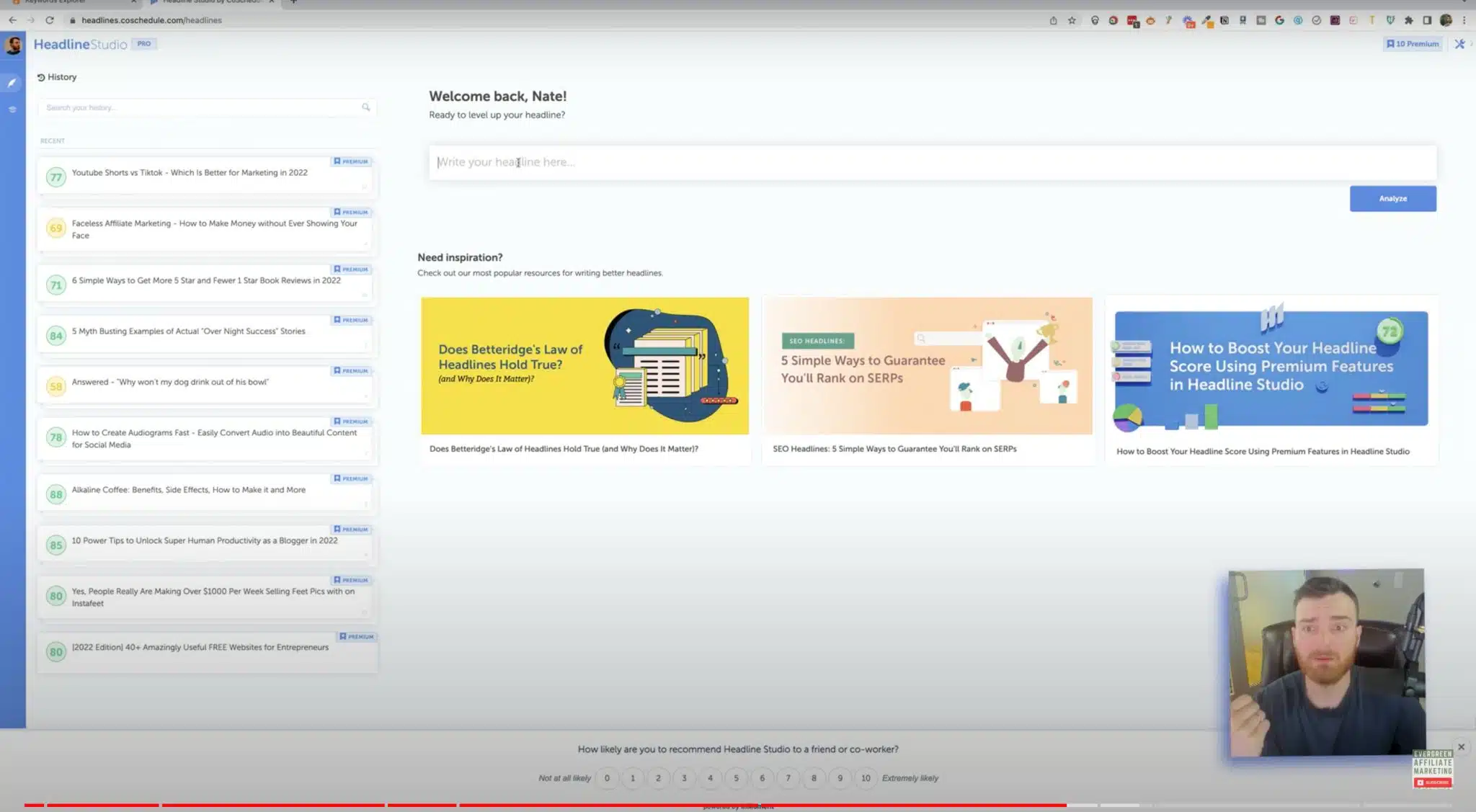
Task: Open 'Alkaline Coffee: Benefits' history item
Action: click(207, 492)
